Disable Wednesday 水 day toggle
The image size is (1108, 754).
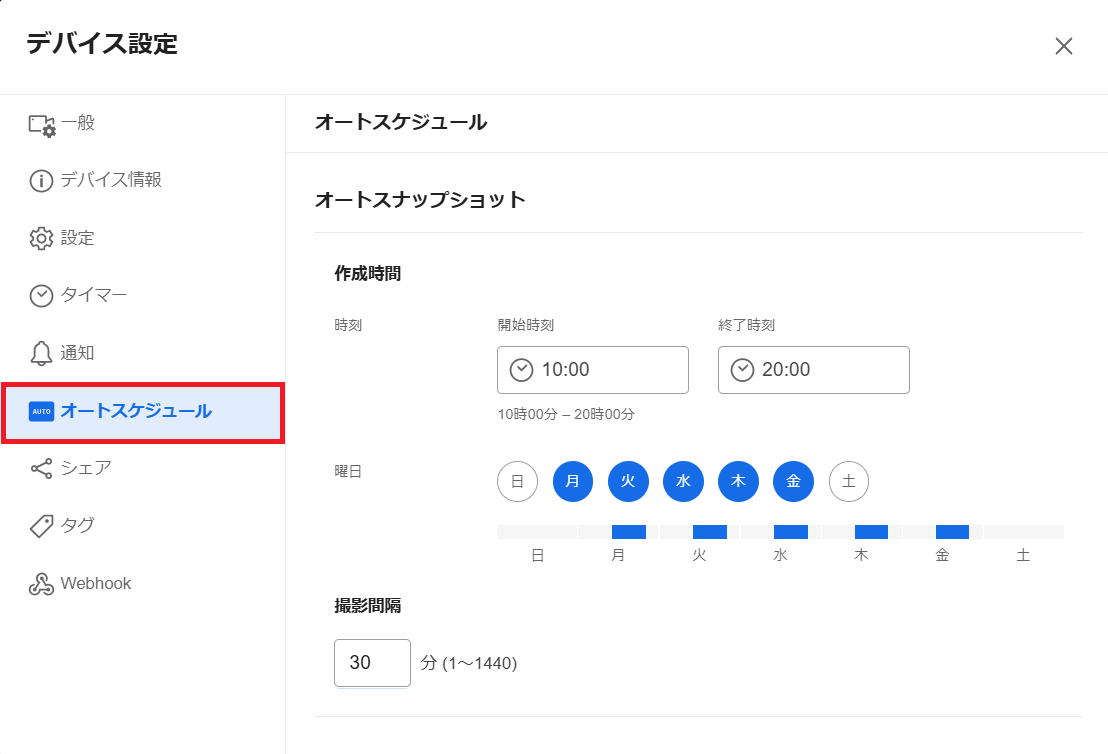[x=683, y=481]
